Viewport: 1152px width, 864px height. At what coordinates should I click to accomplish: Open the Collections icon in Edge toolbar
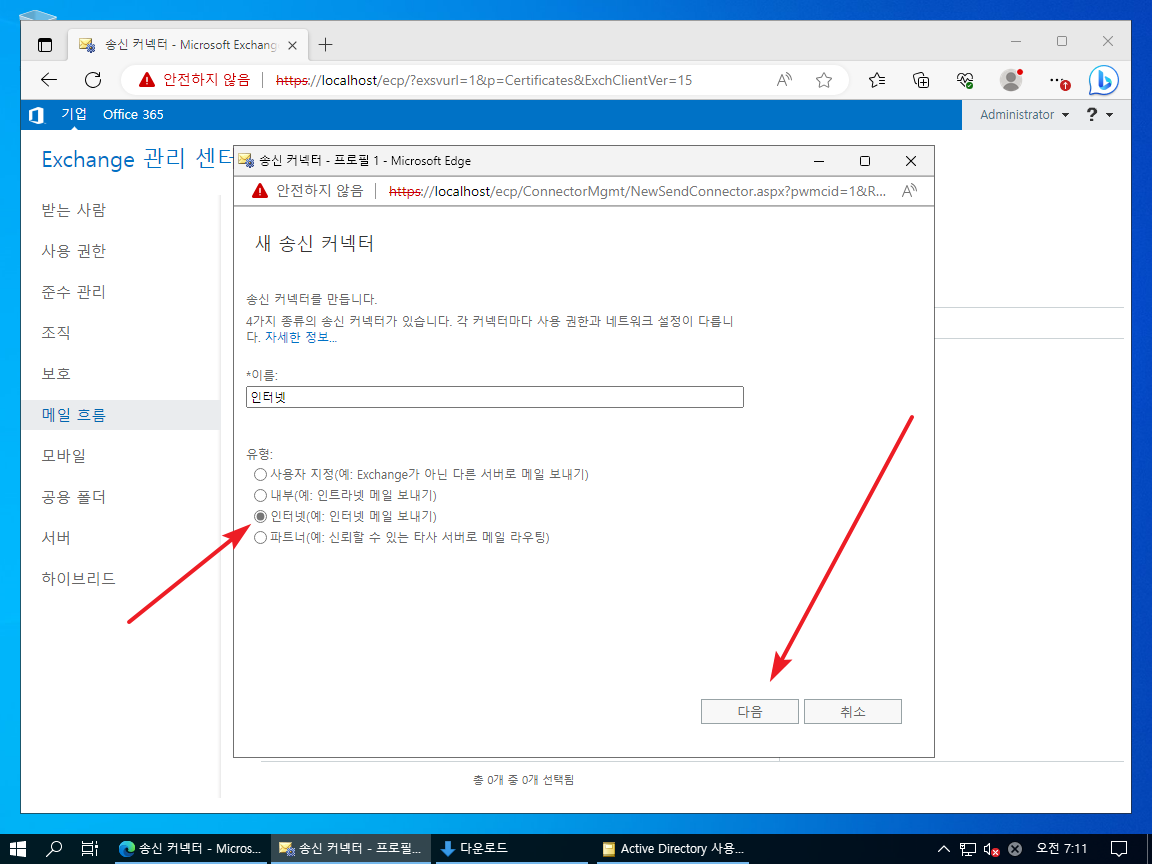[921, 80]
